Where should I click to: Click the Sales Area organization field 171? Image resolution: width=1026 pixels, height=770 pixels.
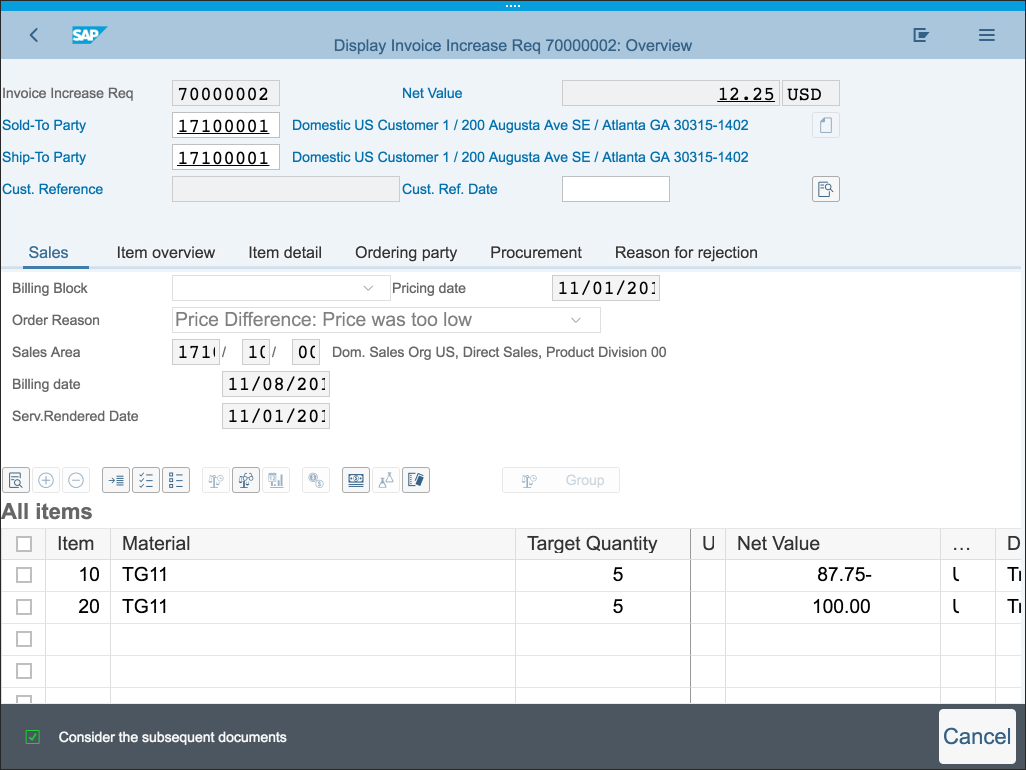point(196,352)
